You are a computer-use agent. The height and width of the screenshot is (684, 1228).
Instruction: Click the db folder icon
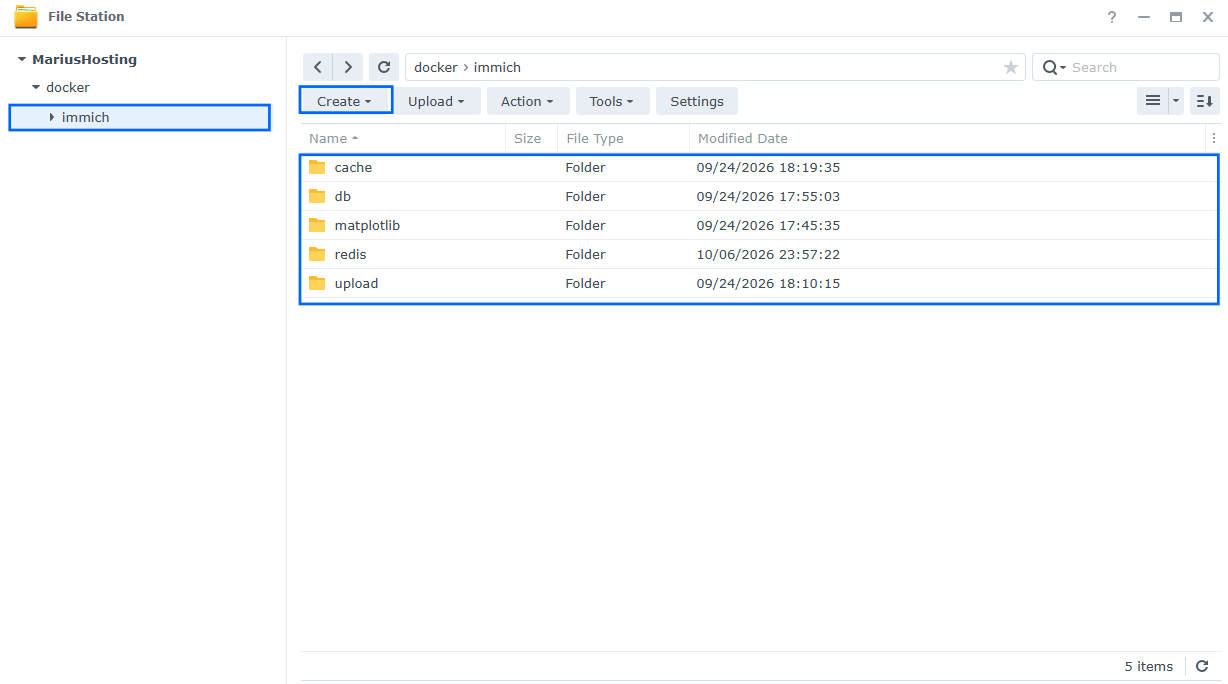317,196
